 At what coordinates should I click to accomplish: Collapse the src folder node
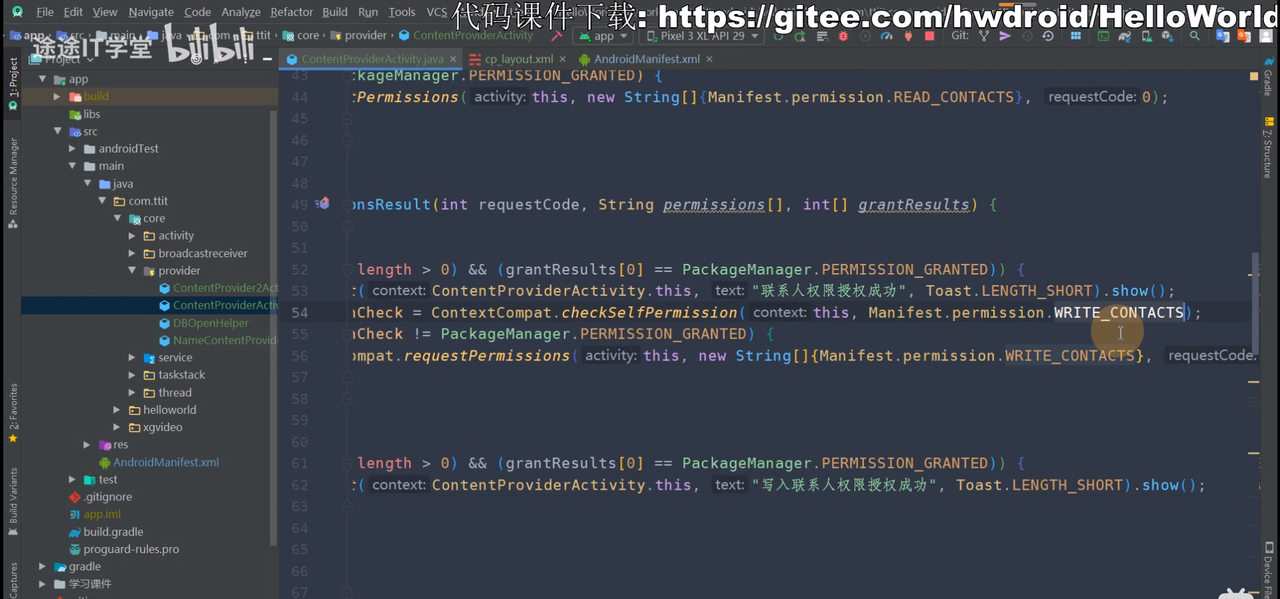pyautogui.click(x=57, y=131)
